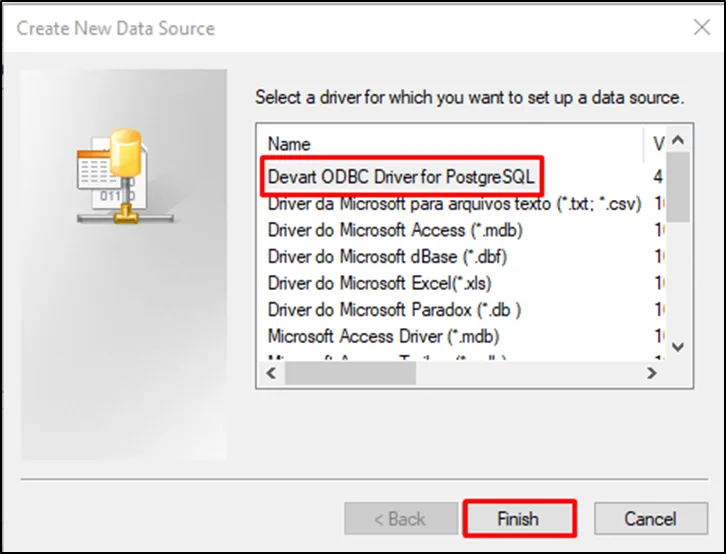Select Devart ODBC Driver for PostgreSQL
The image size is (726, 554).
pos(401,178)
